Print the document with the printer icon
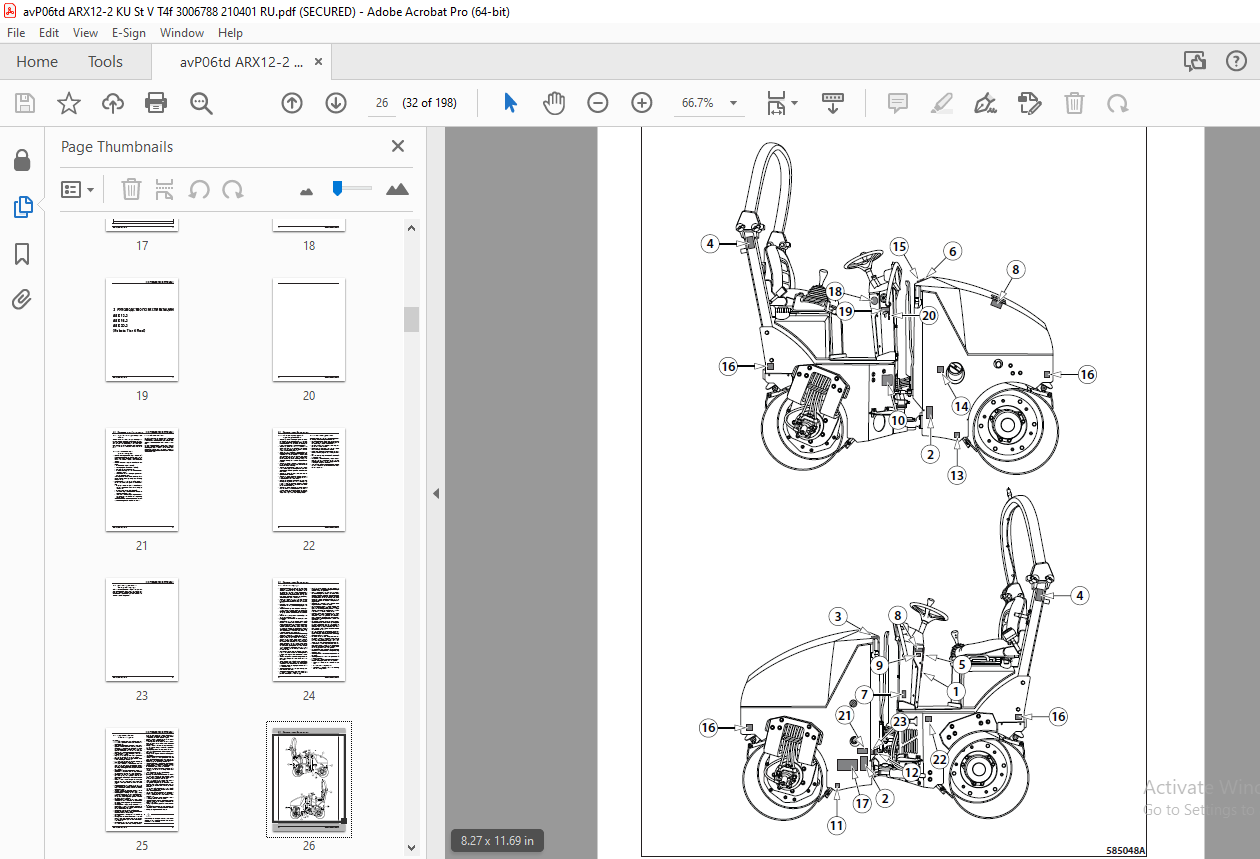1260x859 pixels. tap(156, 102)
